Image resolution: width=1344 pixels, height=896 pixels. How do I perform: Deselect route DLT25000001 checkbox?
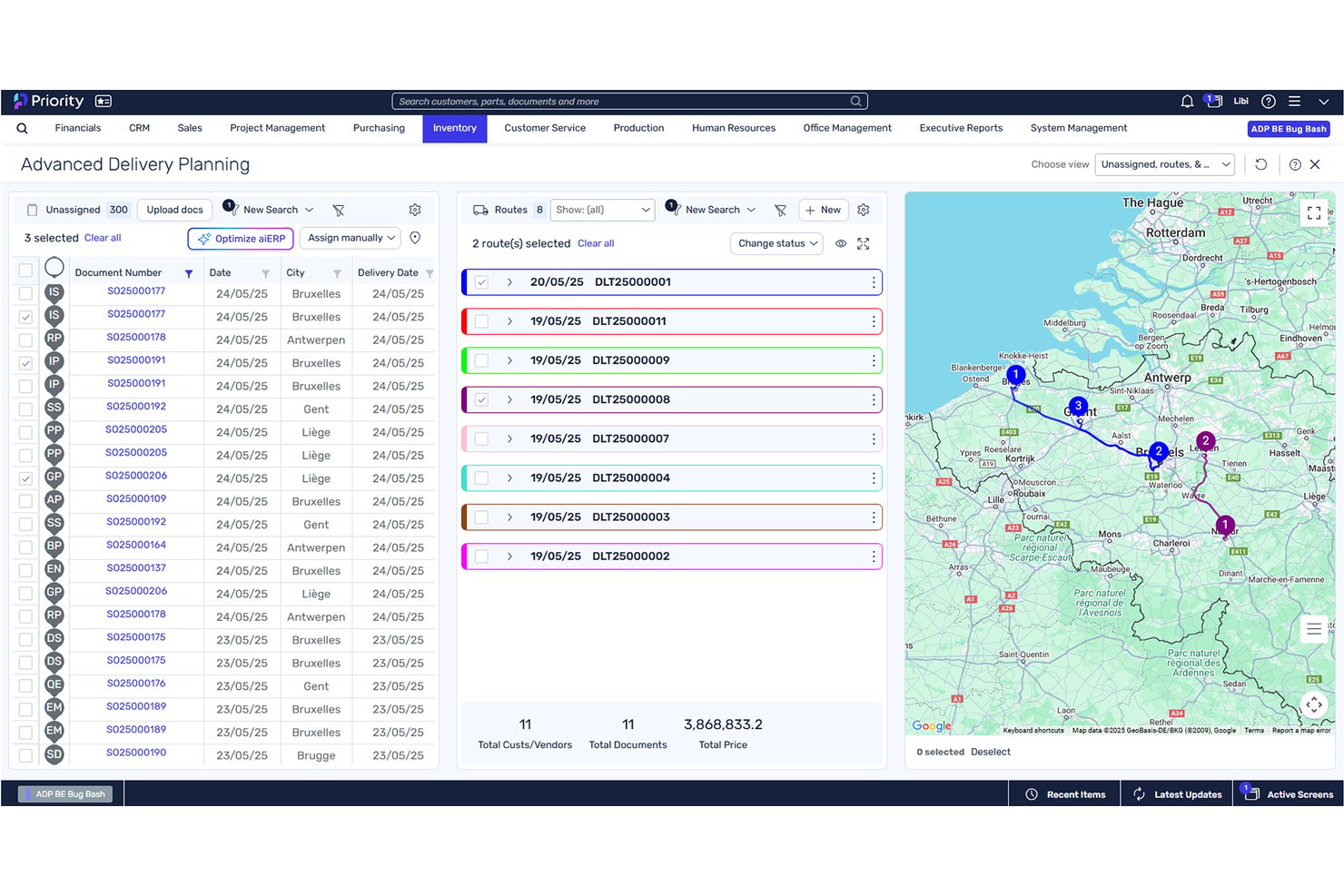click(481, 282)
